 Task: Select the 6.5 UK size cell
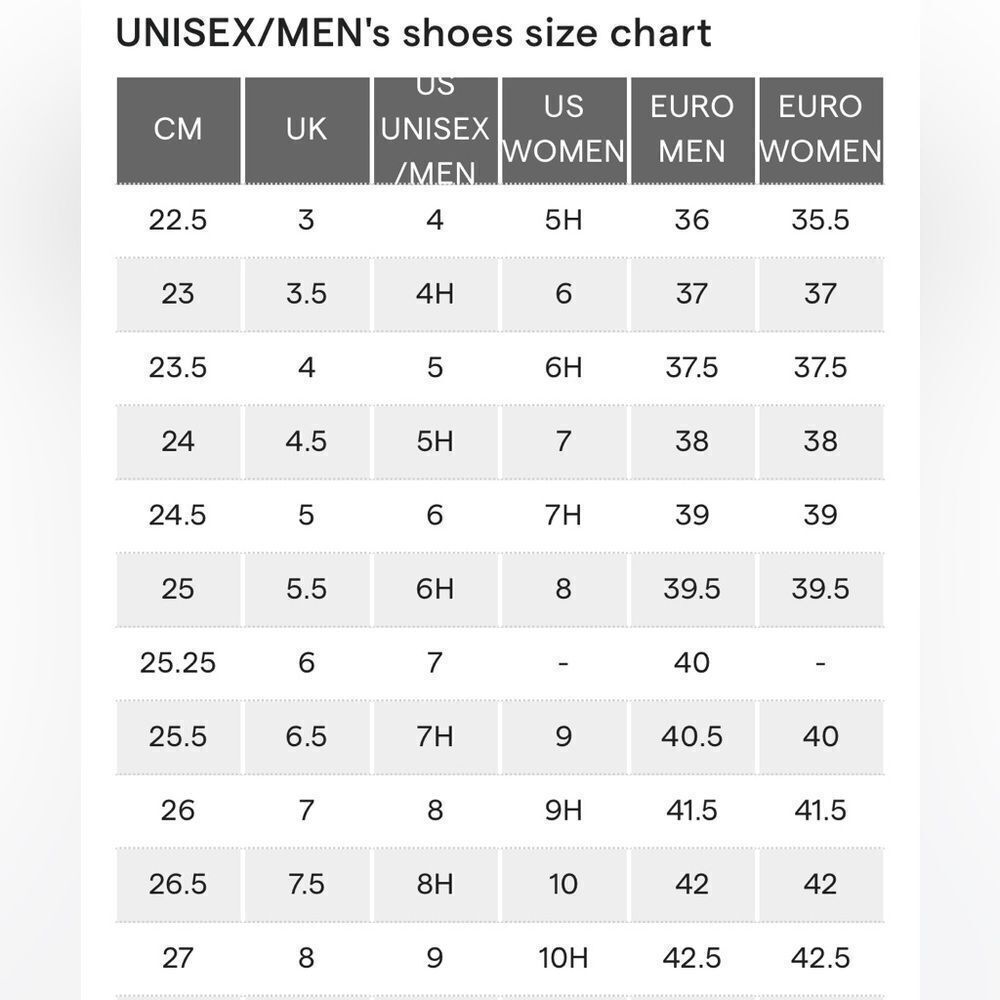pos(307,737)
